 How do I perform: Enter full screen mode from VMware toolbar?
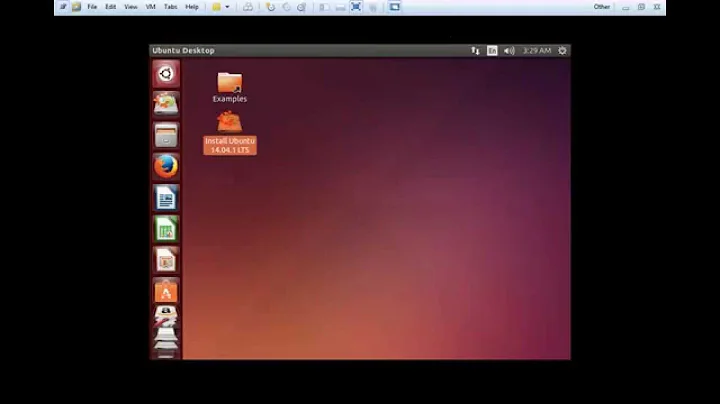pyautogui.click(x=356, y=7)
